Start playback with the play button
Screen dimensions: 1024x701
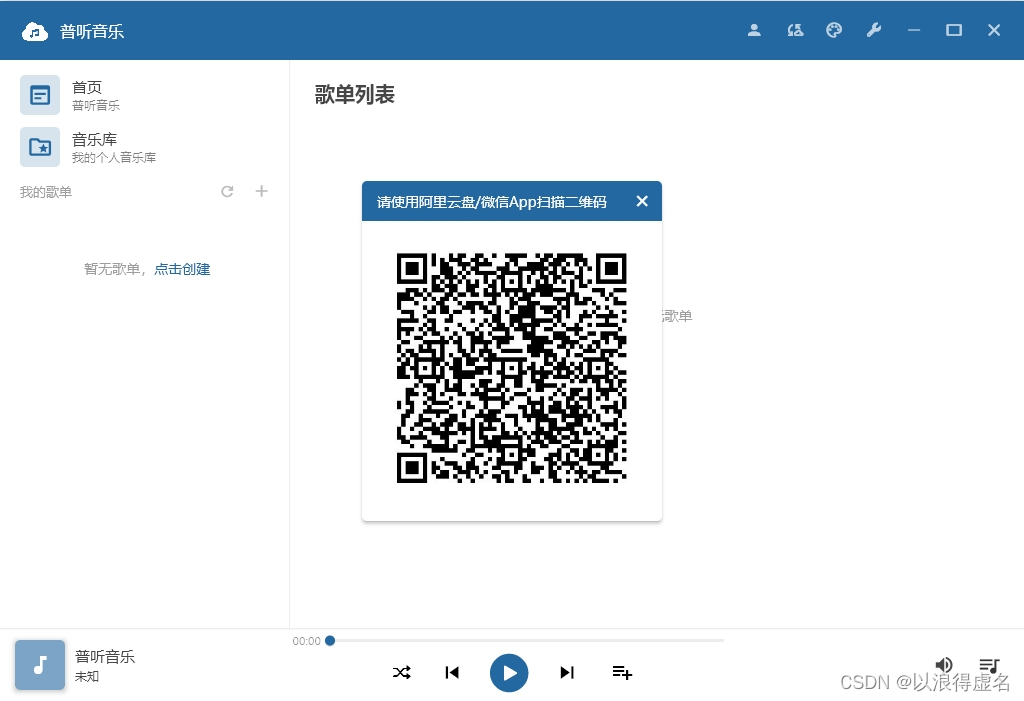click(509, 673)
